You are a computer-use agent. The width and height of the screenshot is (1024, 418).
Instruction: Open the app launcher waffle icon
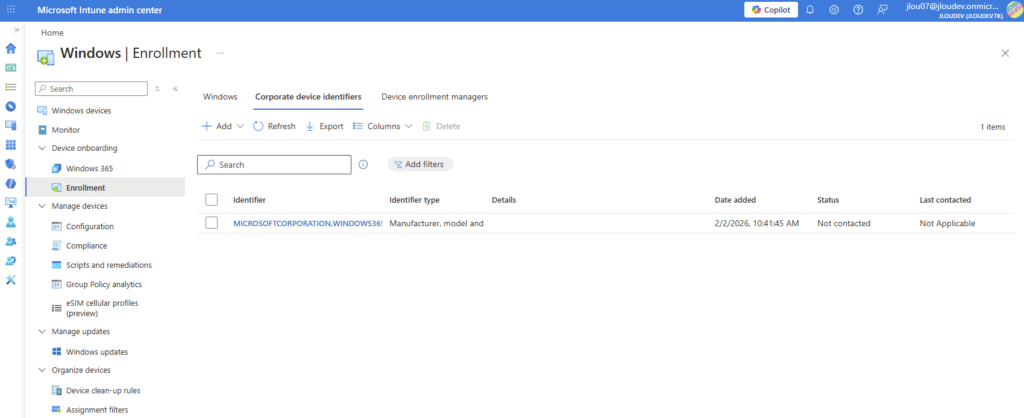click(11, 10)
